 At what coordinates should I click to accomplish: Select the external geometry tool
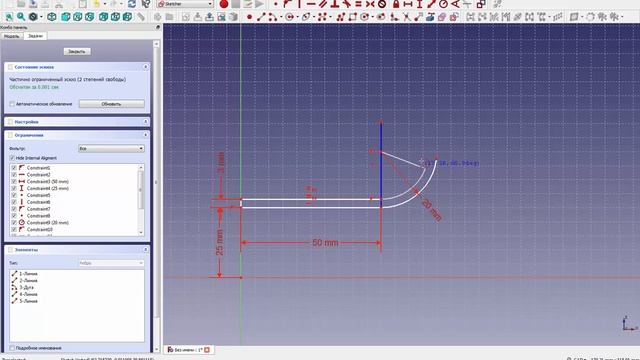click(430, 17)
